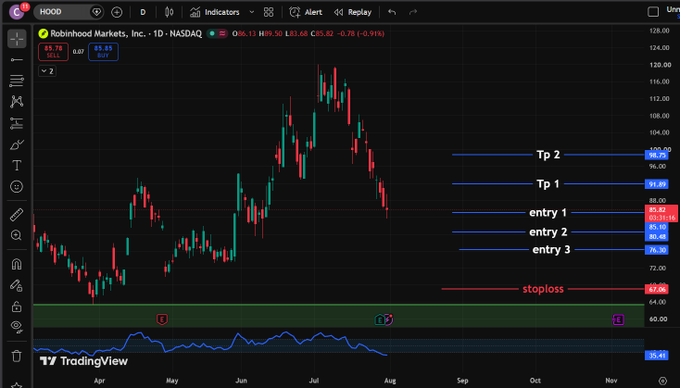
Task: Toggle the green market status dot
Action: (x=212, y=33)
